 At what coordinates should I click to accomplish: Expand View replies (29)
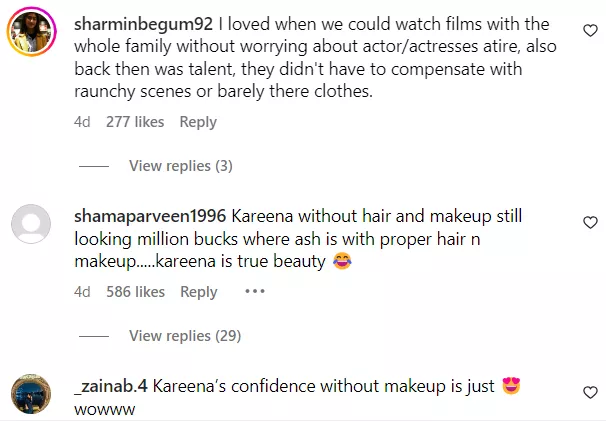[185, 335]
